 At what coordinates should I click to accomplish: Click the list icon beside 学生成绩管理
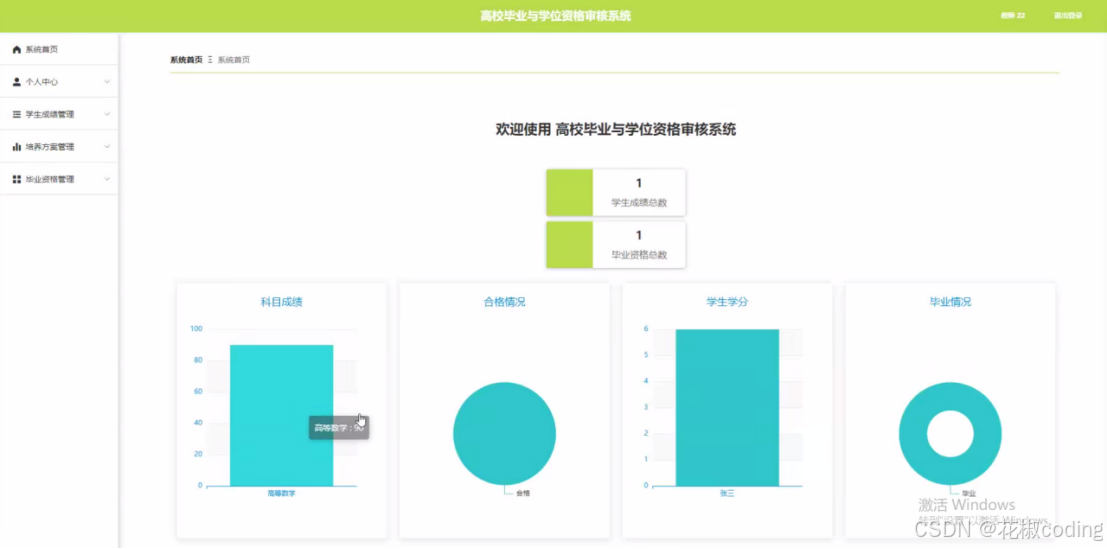[17, 114]
